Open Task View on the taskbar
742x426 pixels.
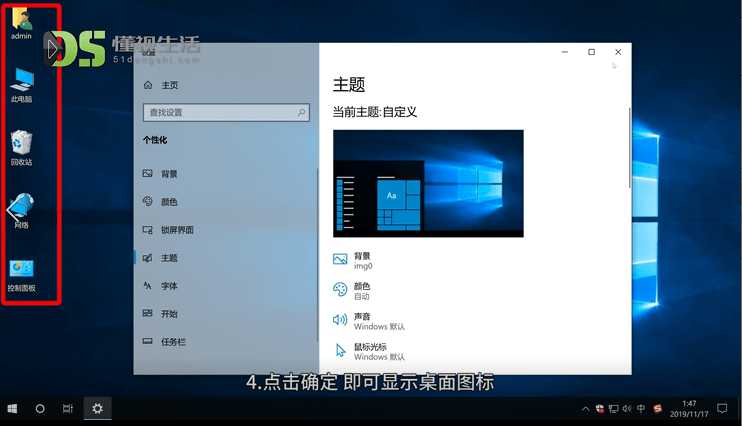[68, 408]
